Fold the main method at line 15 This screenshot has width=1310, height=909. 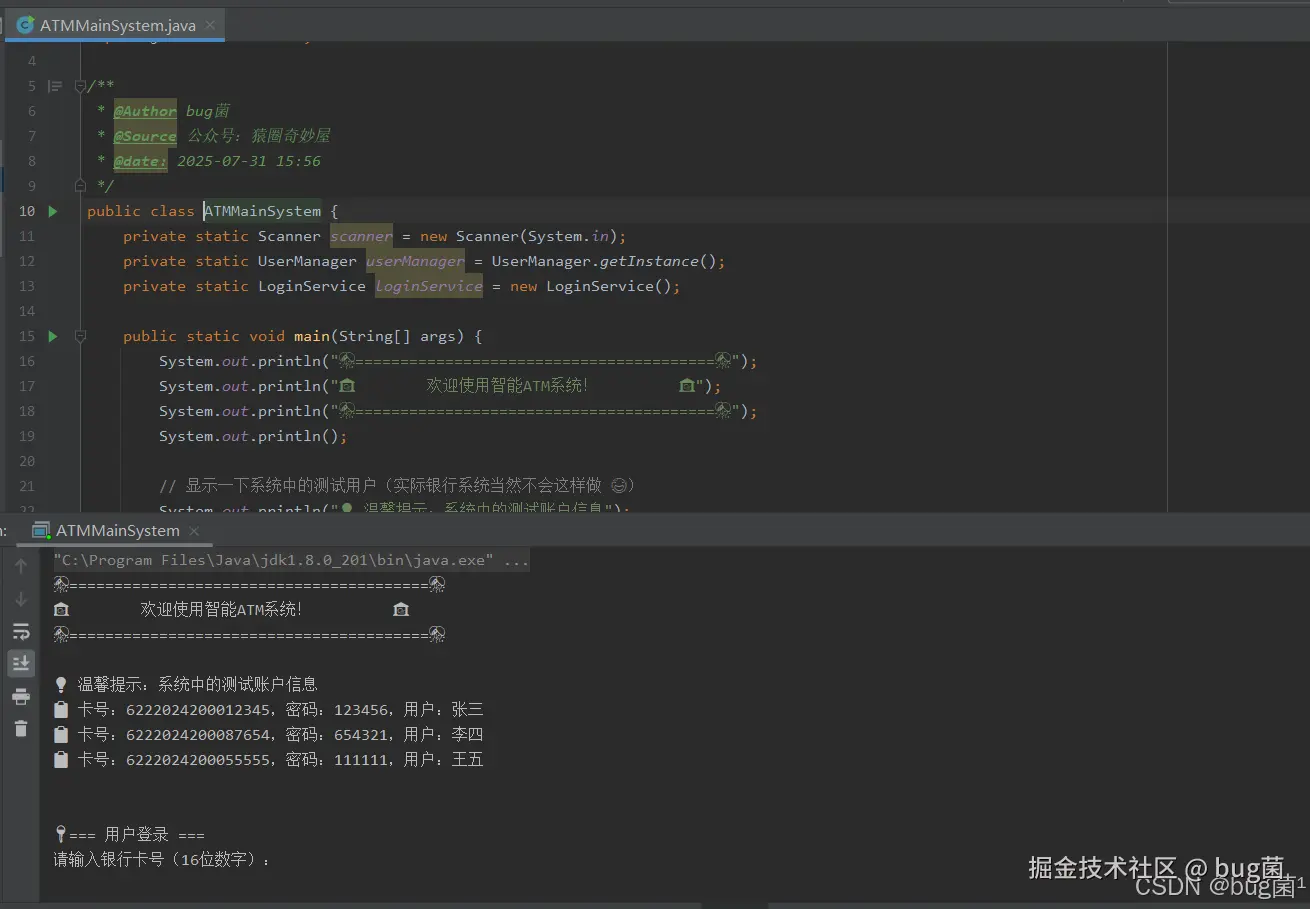pyautogui.click(x=80, y=336)
